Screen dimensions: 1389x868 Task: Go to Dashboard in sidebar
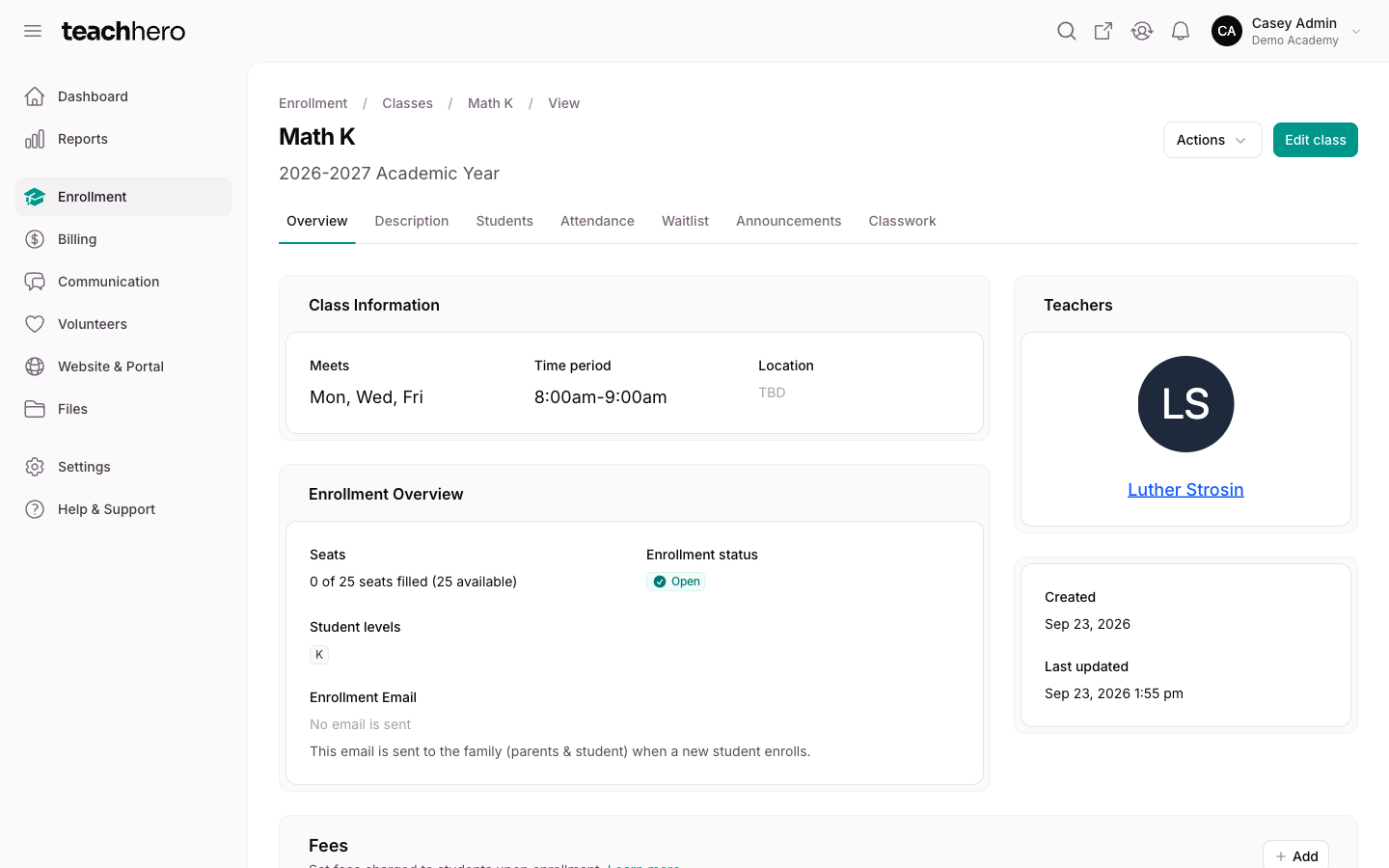pos(123,96)
